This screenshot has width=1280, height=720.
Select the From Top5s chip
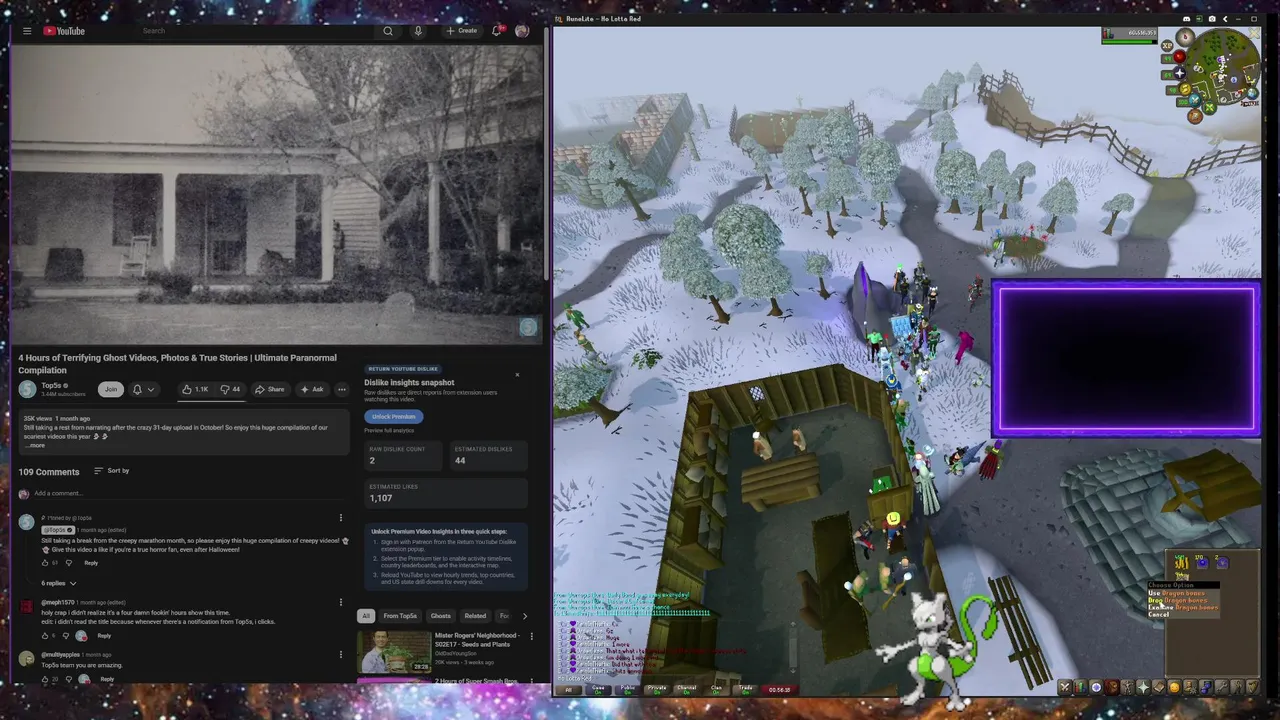point(400,616)
